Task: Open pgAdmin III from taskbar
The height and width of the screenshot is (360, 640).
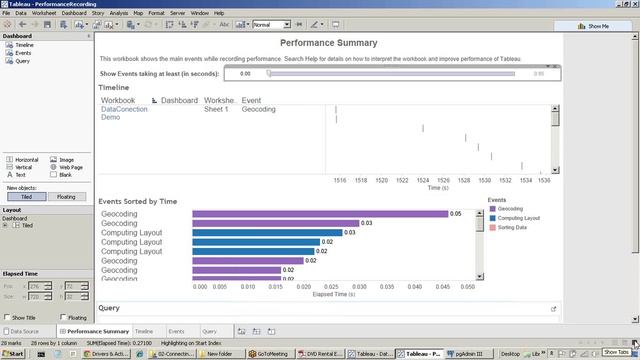Action: click(469, 354)
